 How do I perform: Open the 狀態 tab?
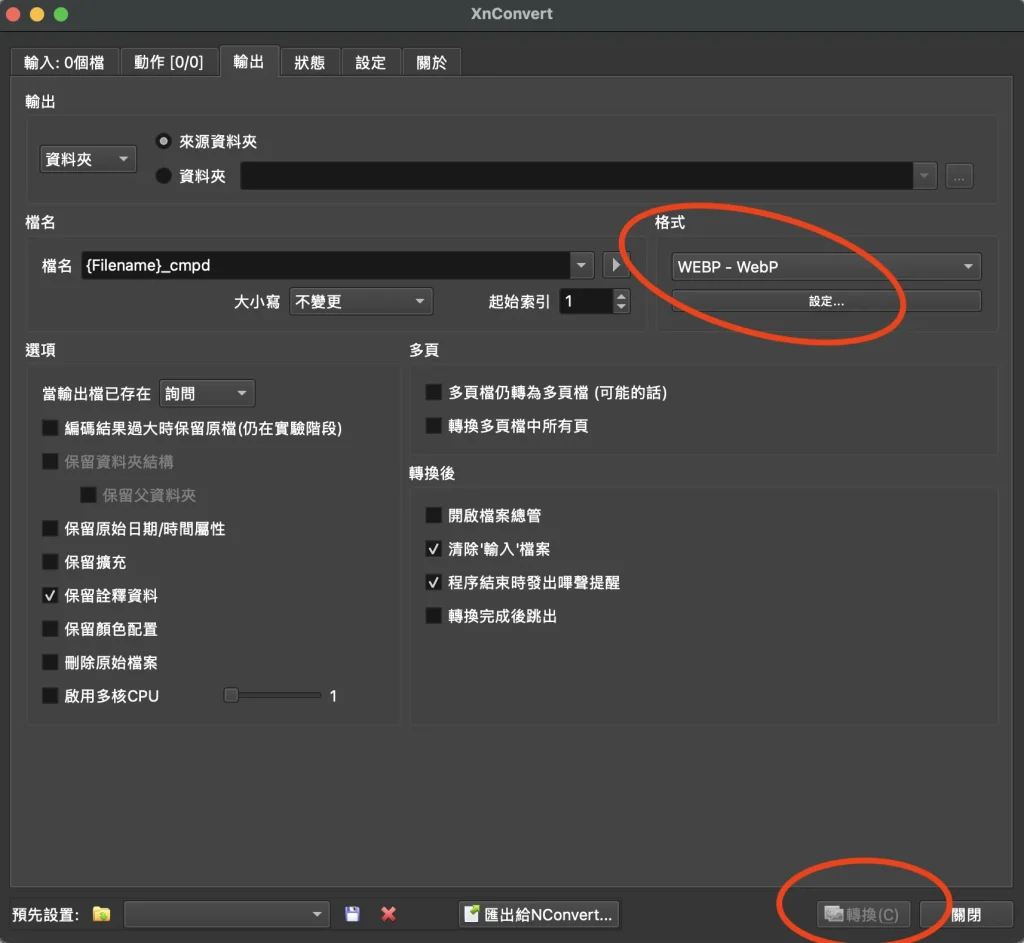(x=309, y=62)
